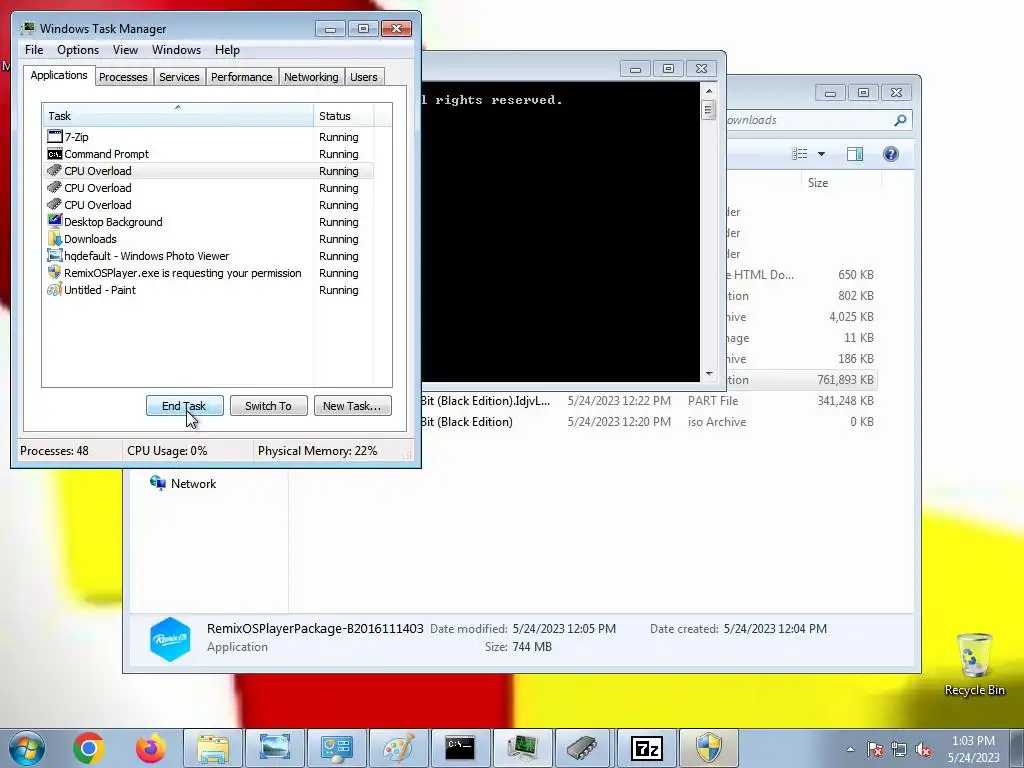The height and width of the screenshot is (768, 1024).
Task: Switch to the Users tab
Action: (363, 77)
